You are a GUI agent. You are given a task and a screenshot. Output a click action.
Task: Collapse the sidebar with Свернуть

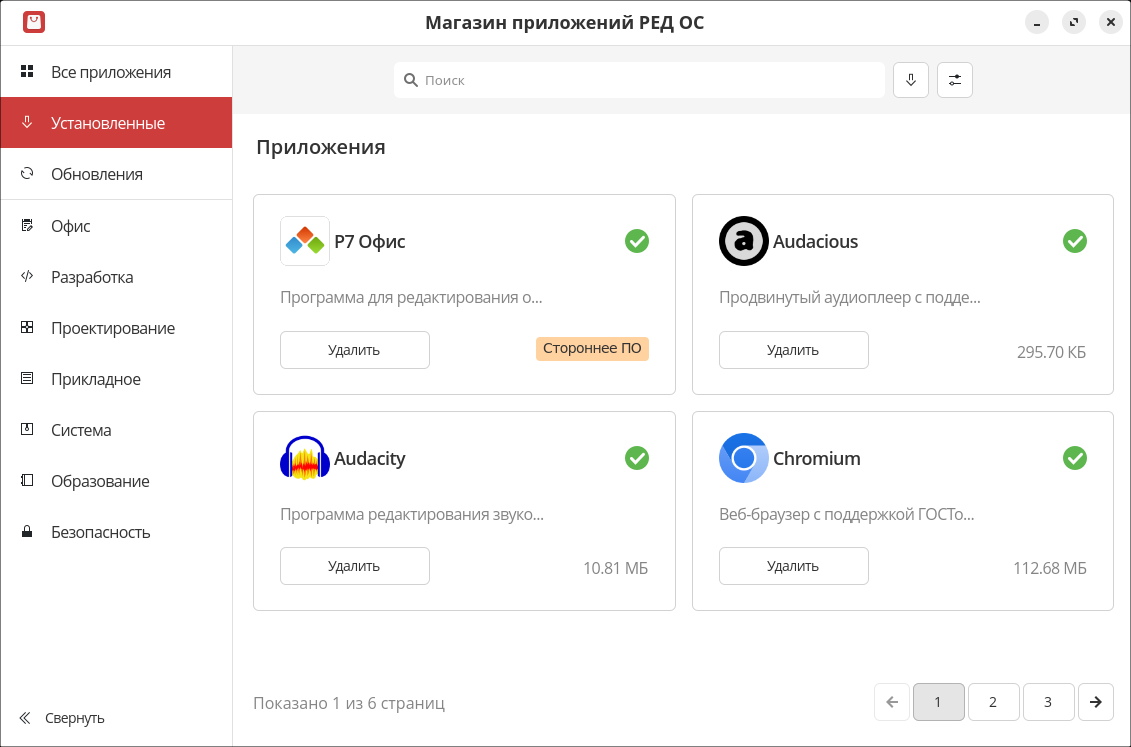(62, 718)
